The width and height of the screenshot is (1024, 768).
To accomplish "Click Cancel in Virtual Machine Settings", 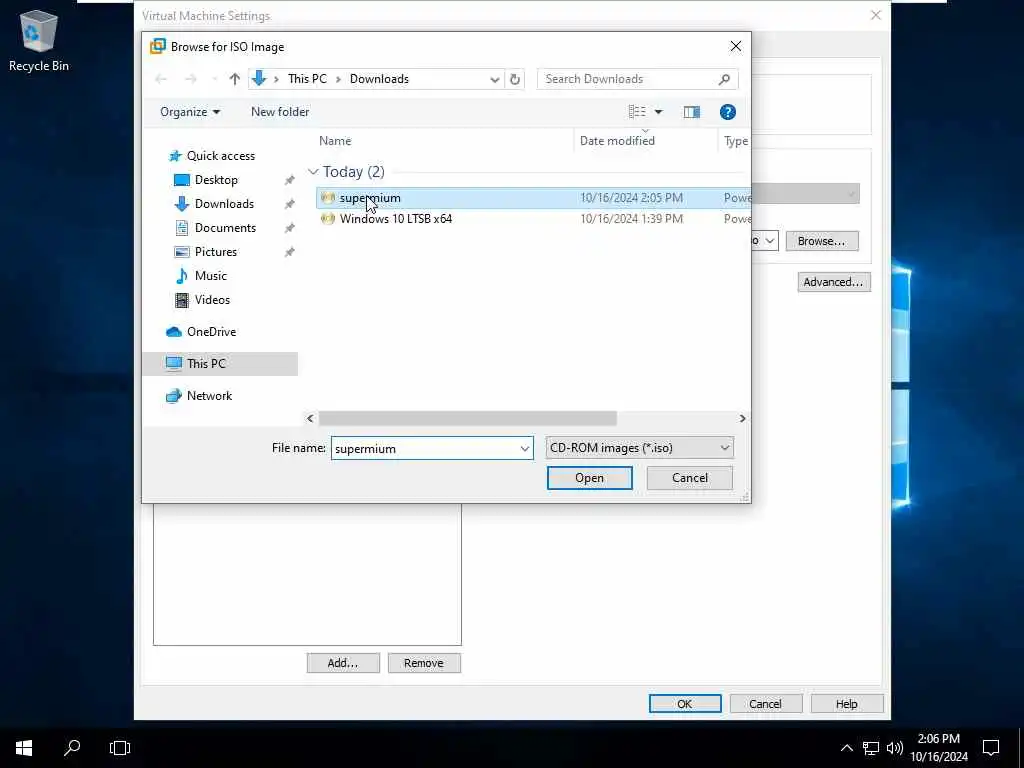I will click(x=765, y=703).
